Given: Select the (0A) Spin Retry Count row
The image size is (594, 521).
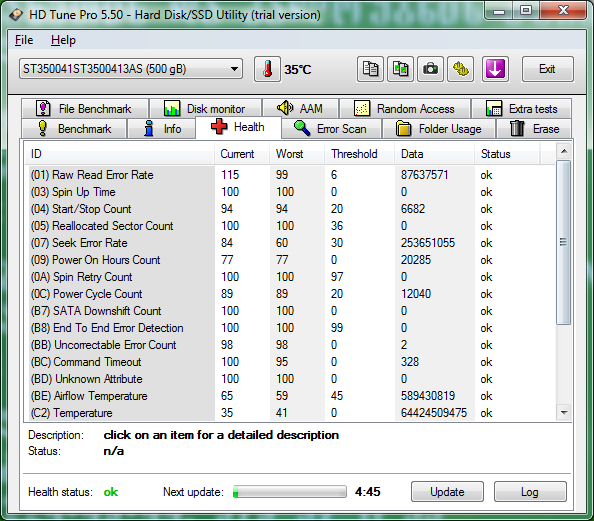Looking at the screenshot, I should point(290,277).
